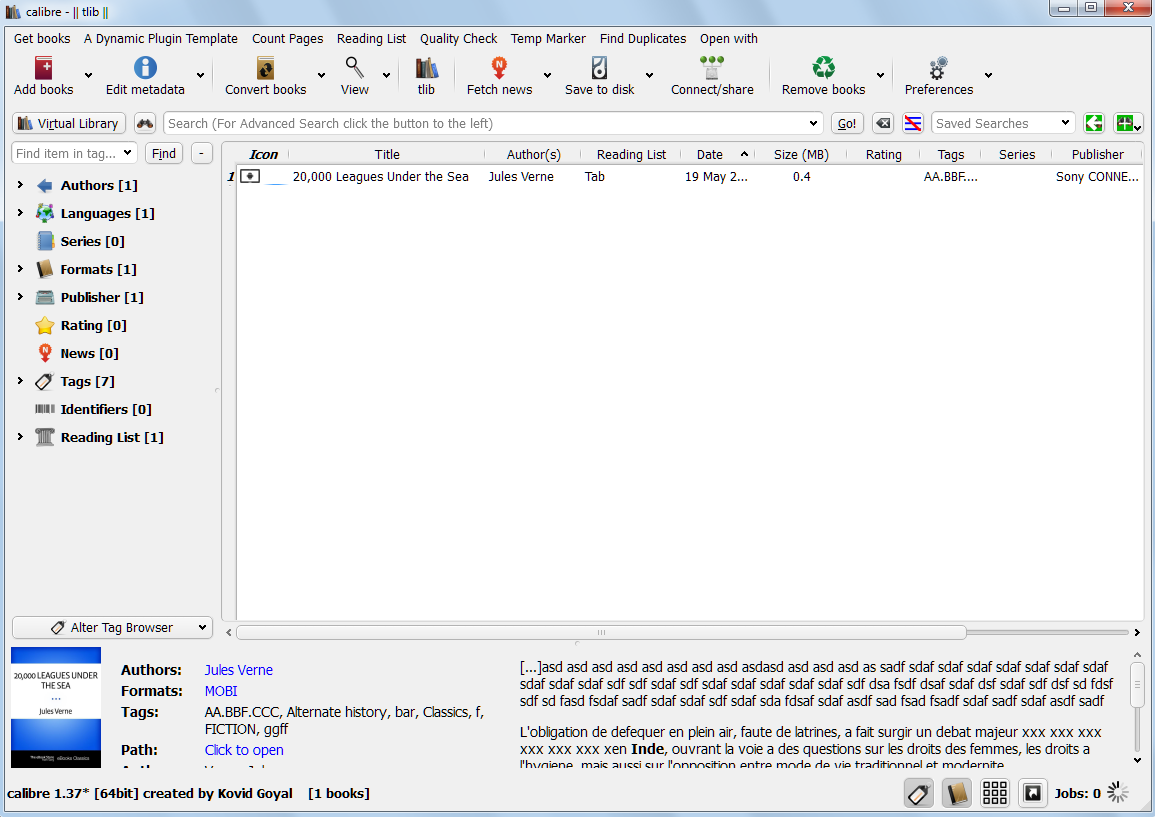Expand the Tags category
Image resolution: width=1155 pixels, height=817 pixels.
(x=21, y=381)
